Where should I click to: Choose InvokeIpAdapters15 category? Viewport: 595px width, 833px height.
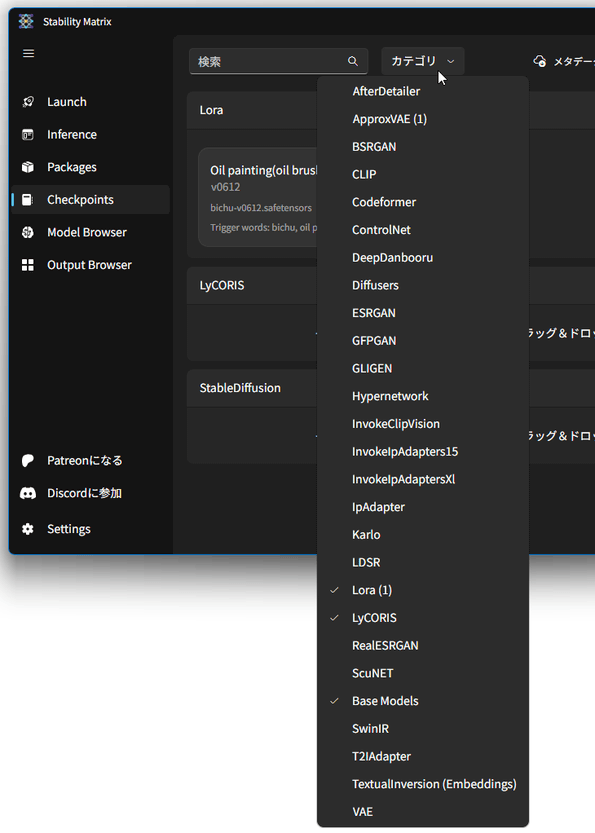tap(423, 452)
